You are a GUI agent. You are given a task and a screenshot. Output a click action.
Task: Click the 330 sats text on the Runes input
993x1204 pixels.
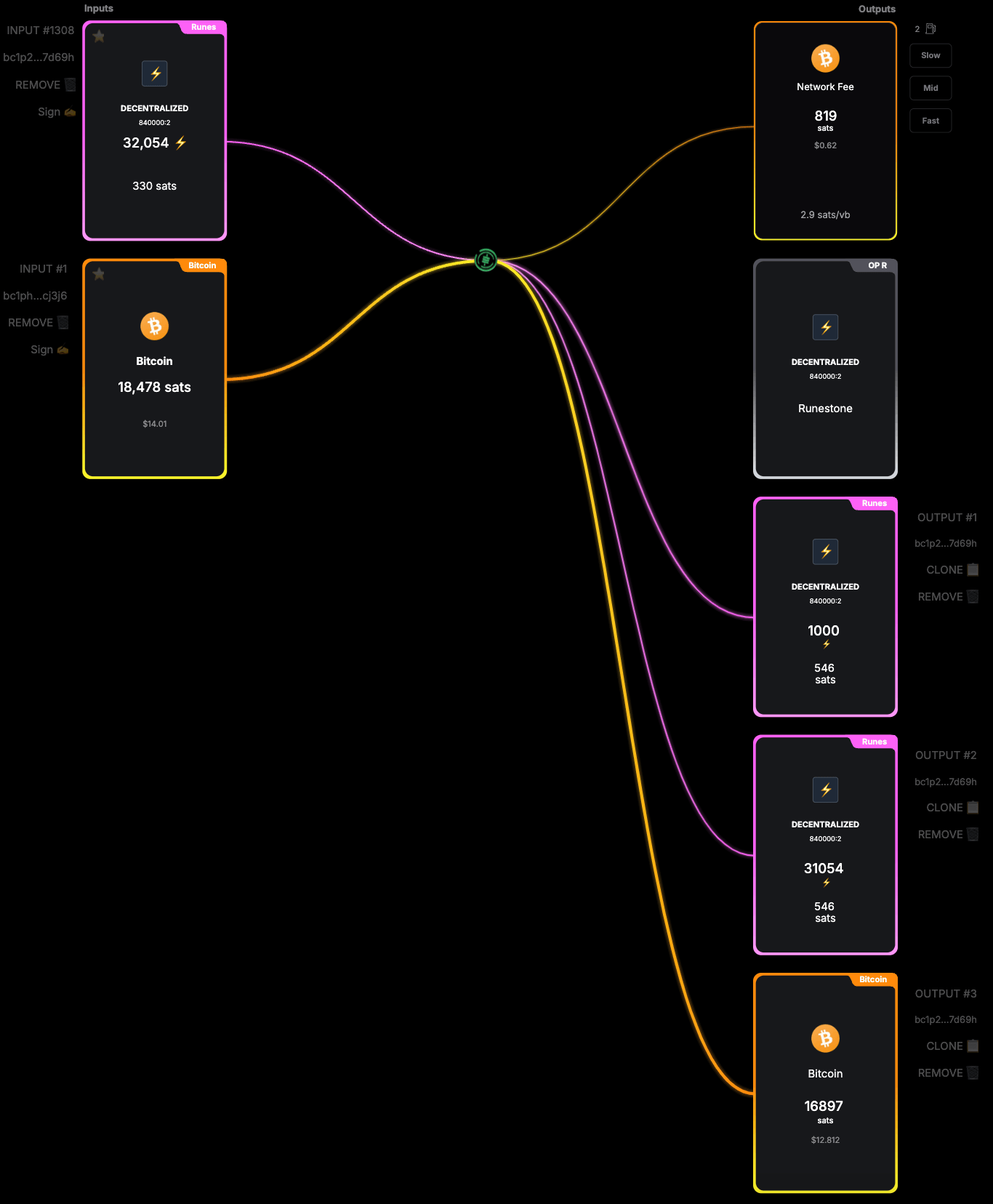[154, 186]
